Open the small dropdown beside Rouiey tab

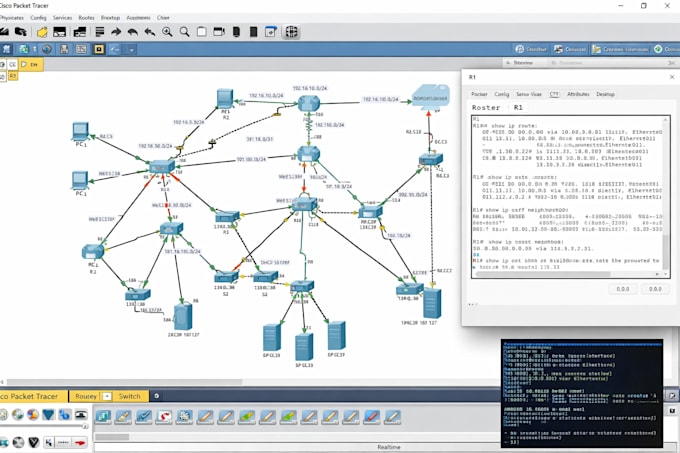[x=107, y=396]
